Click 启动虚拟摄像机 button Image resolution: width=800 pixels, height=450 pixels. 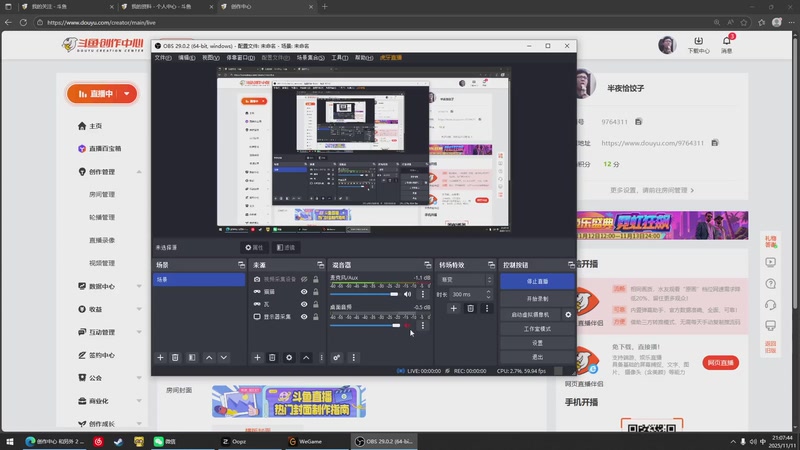pyautogui.click(x=531, y=315)
